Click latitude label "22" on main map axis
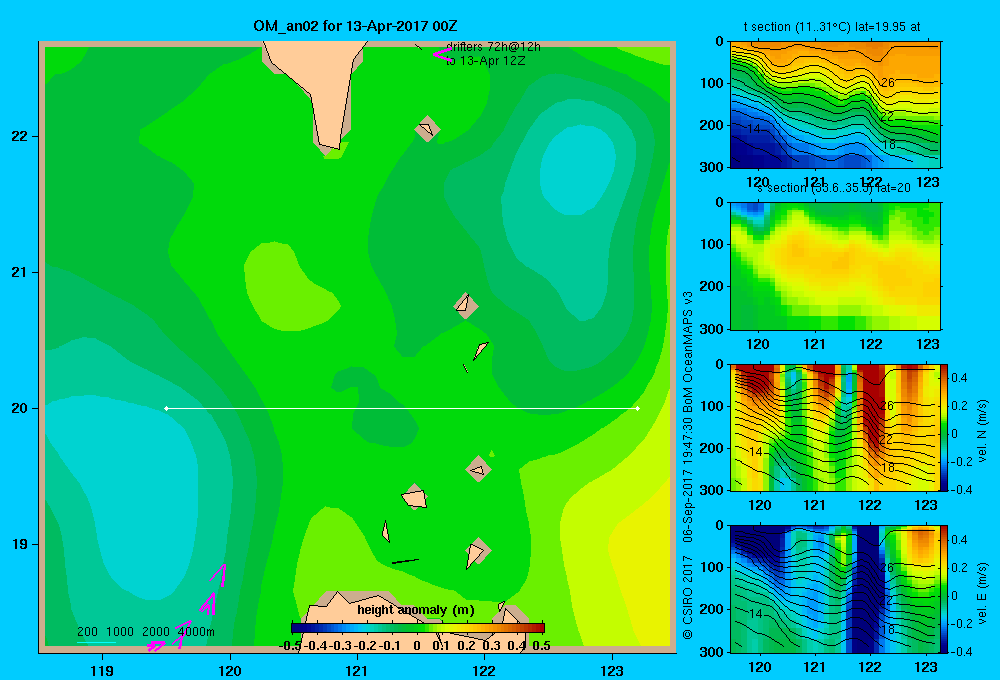The width and height of the screenshot is (1000, 680). pos(19,137)
